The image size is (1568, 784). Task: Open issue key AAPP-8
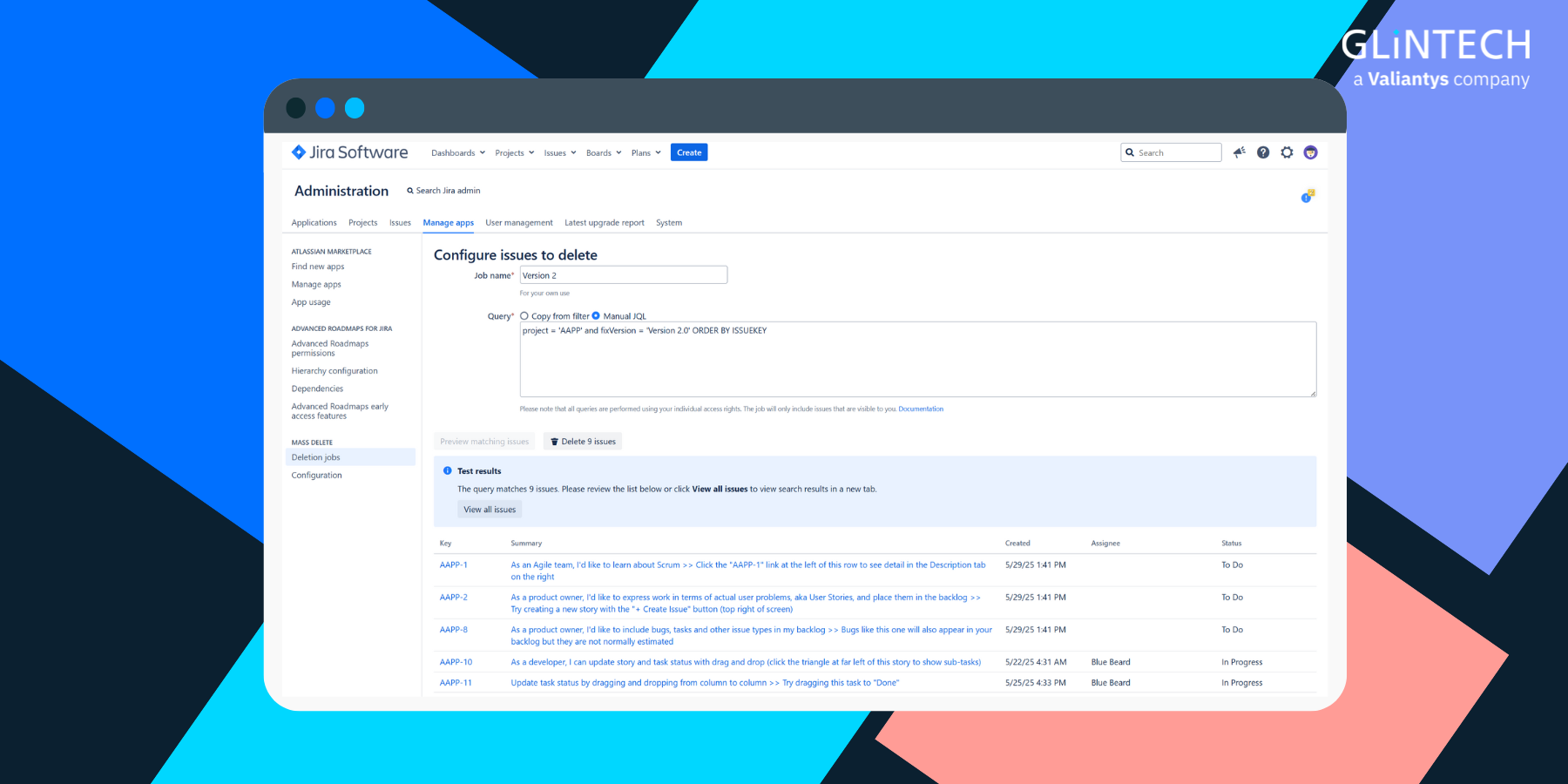pyautogui.click(x=454, y=630)
